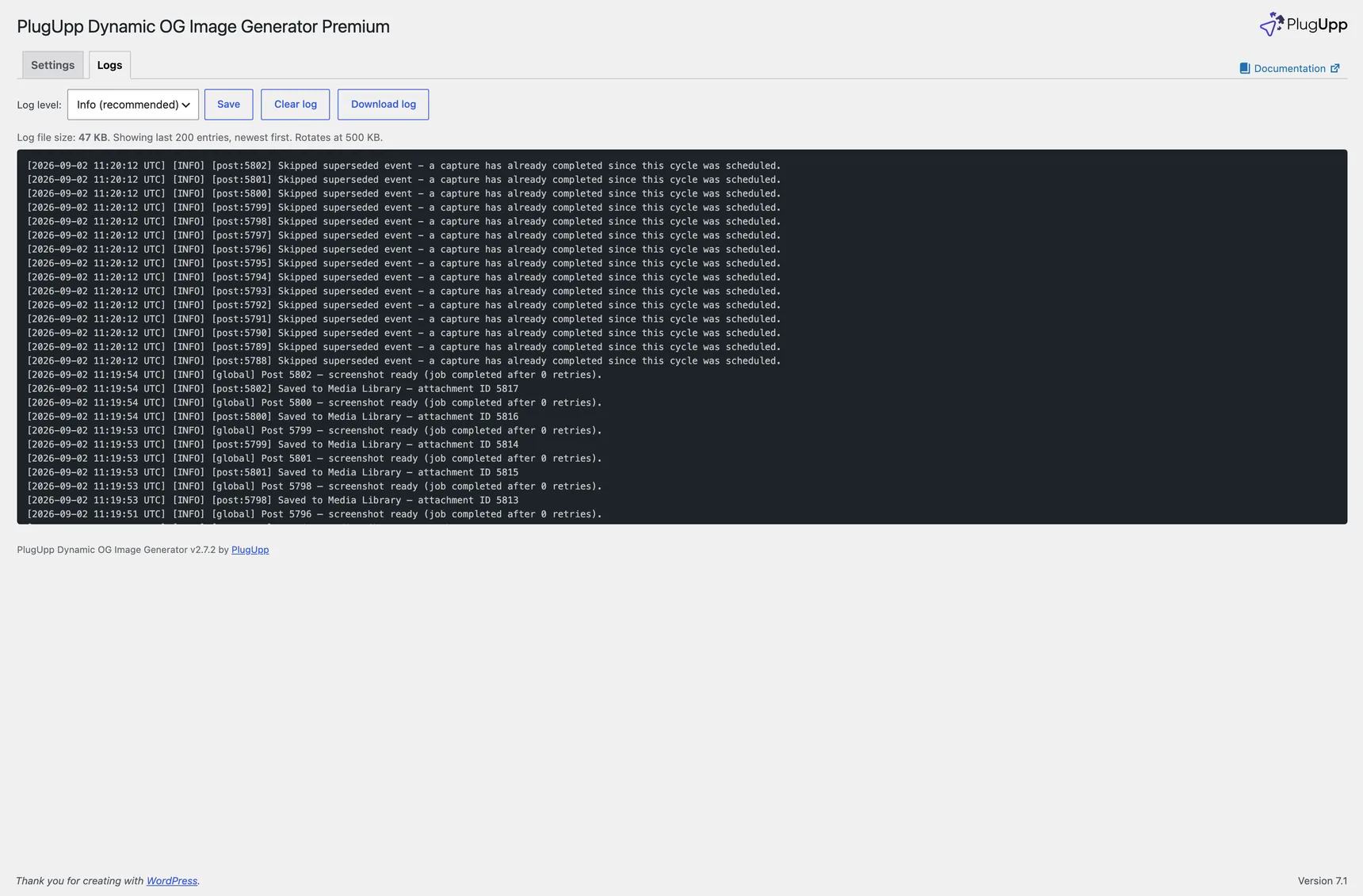1363x896 pixels.
Task: Click the 'Log level:' label
Action: click(39, 105)
